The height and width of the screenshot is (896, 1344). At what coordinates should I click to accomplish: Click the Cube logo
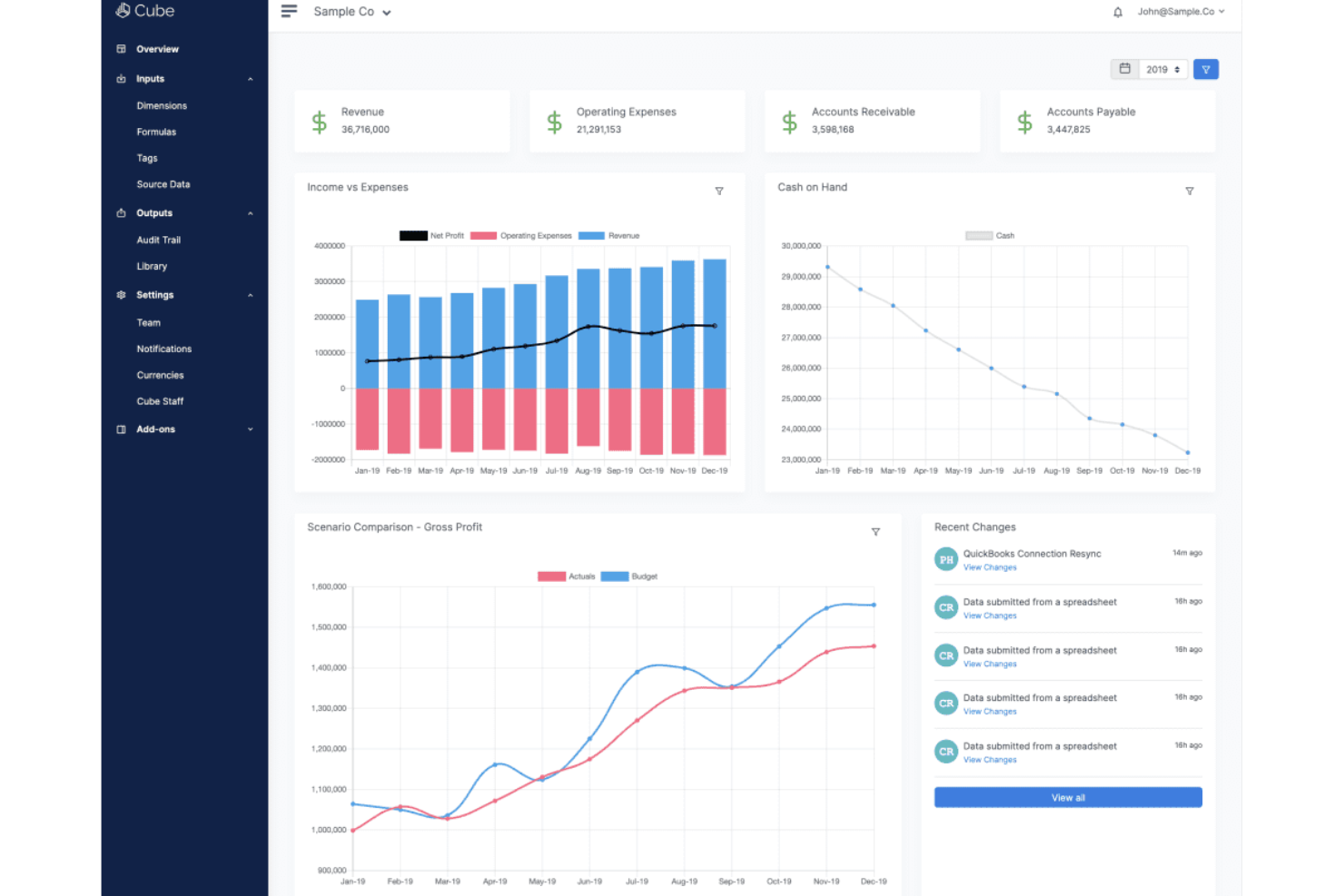pyautogui.click(x=144, y=11)
